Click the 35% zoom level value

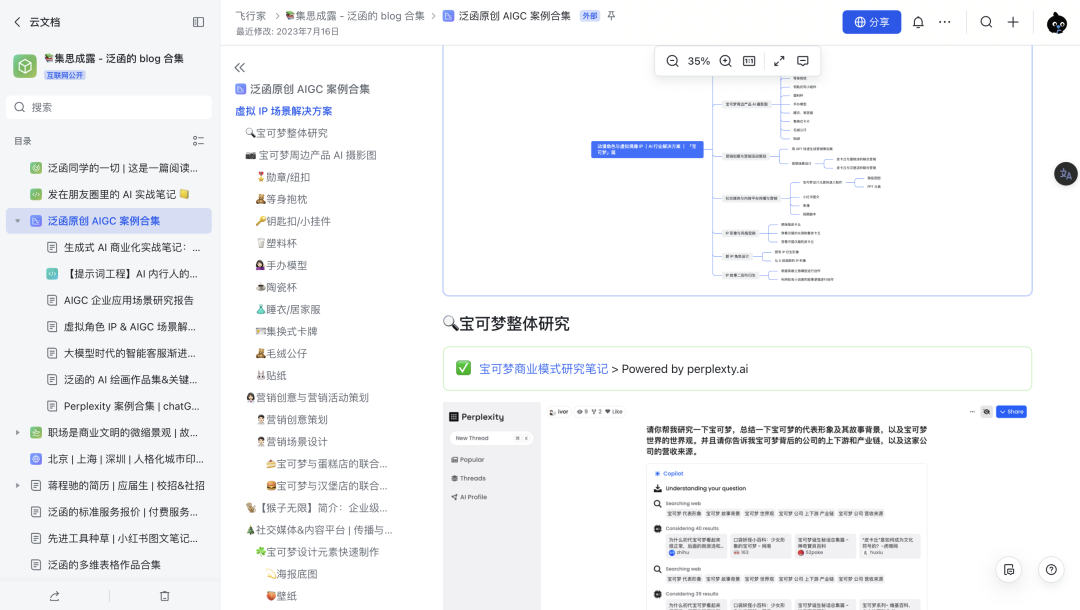coord(698,61)
